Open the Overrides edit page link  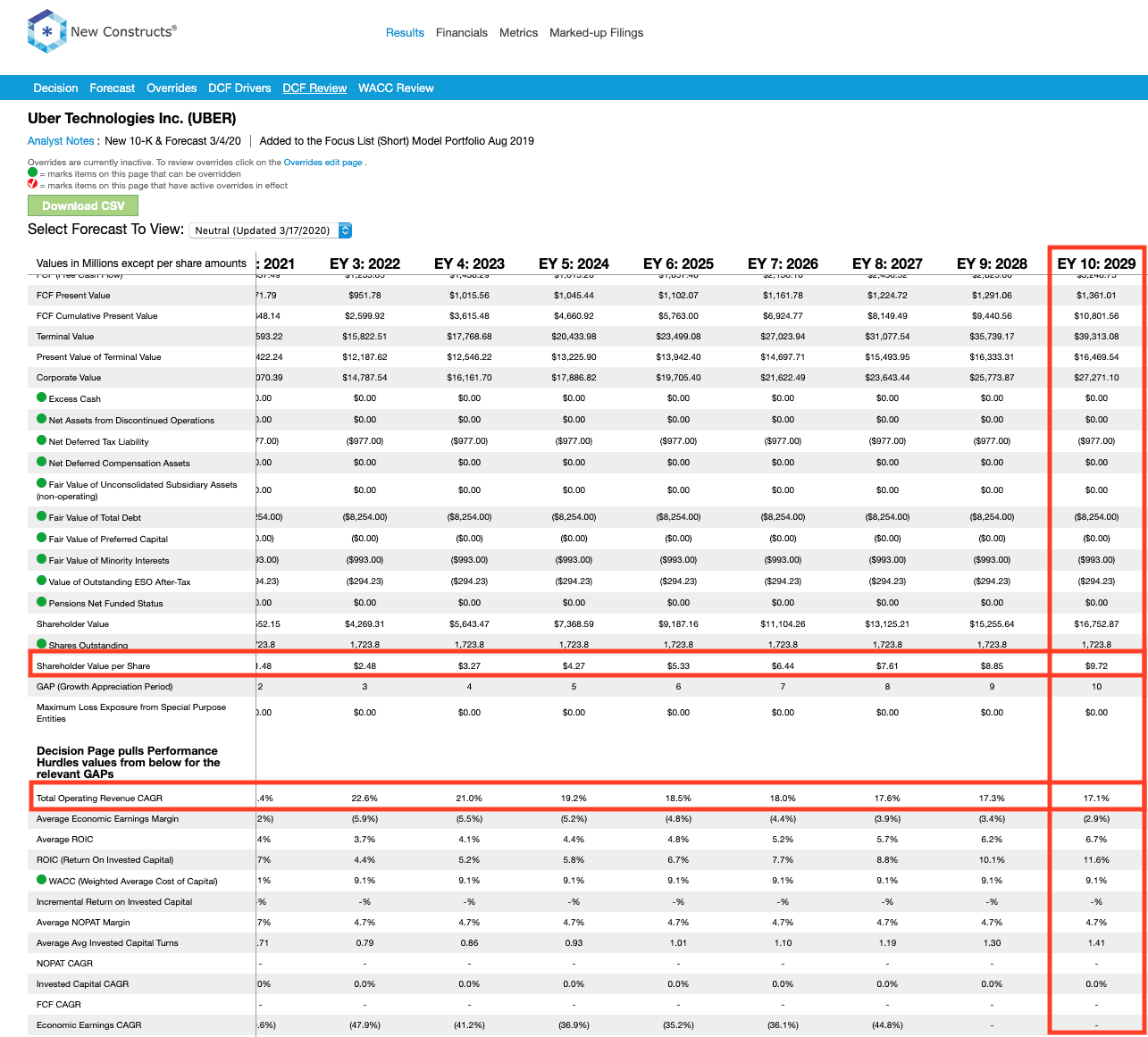(323, 163)
